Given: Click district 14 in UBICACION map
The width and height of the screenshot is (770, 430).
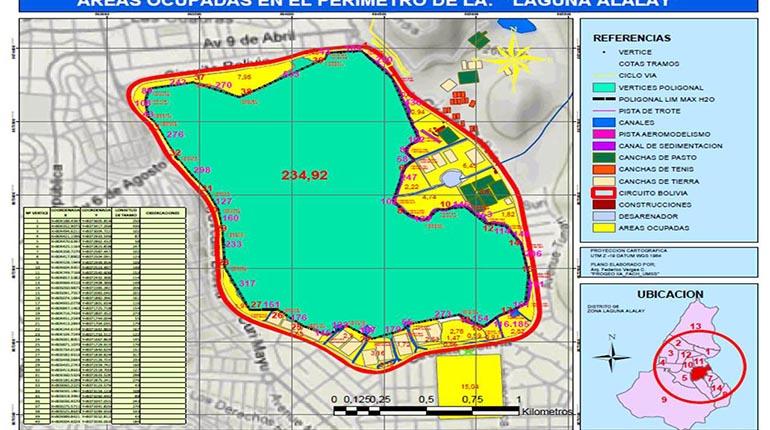Looking at the screenshot, I should pos(716,388).
